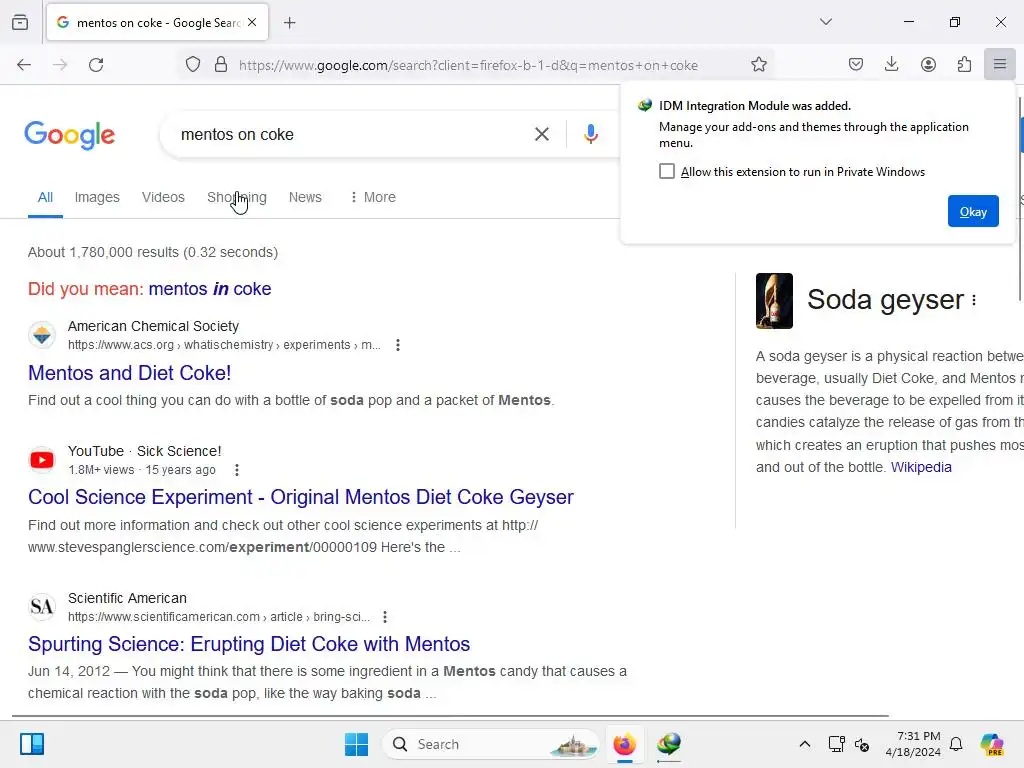Expand the More search filters menu
The width and height of the screenshot is (1024, 768).
(373, 197)
